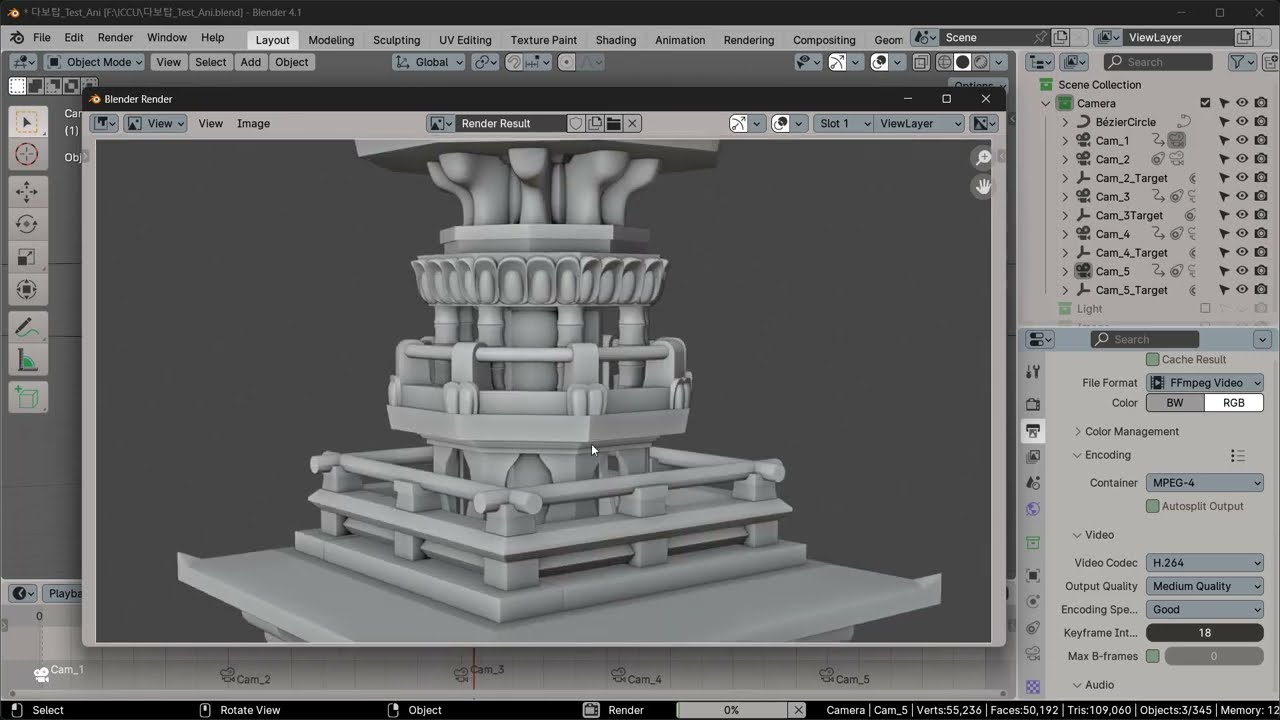Open the Output Quality dropdown
The image size is (1280, 720).
(x=1204, y=586)
